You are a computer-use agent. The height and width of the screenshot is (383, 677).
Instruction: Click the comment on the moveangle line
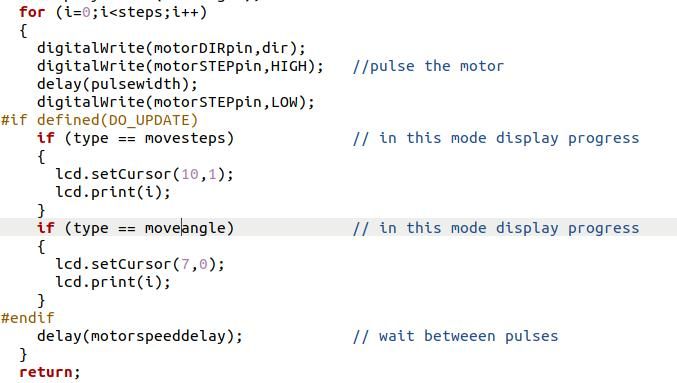[496, 228]
